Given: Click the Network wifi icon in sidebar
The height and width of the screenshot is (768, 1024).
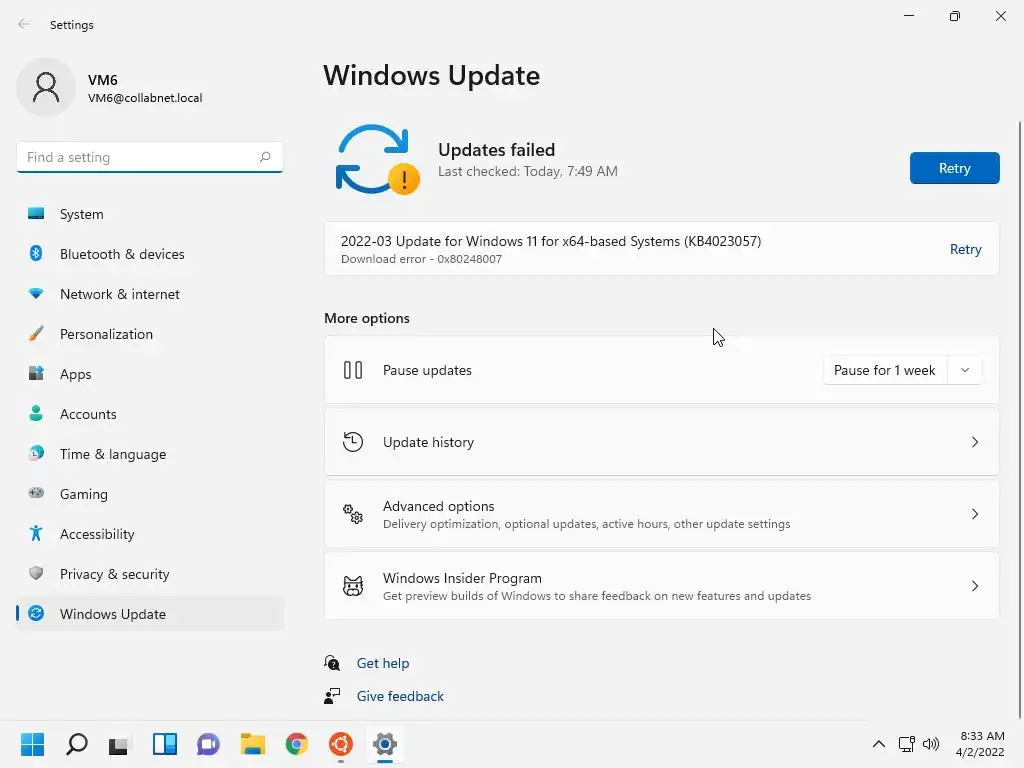Looking at the screenshot, I should pyautogui.click(x=36, y=293).
